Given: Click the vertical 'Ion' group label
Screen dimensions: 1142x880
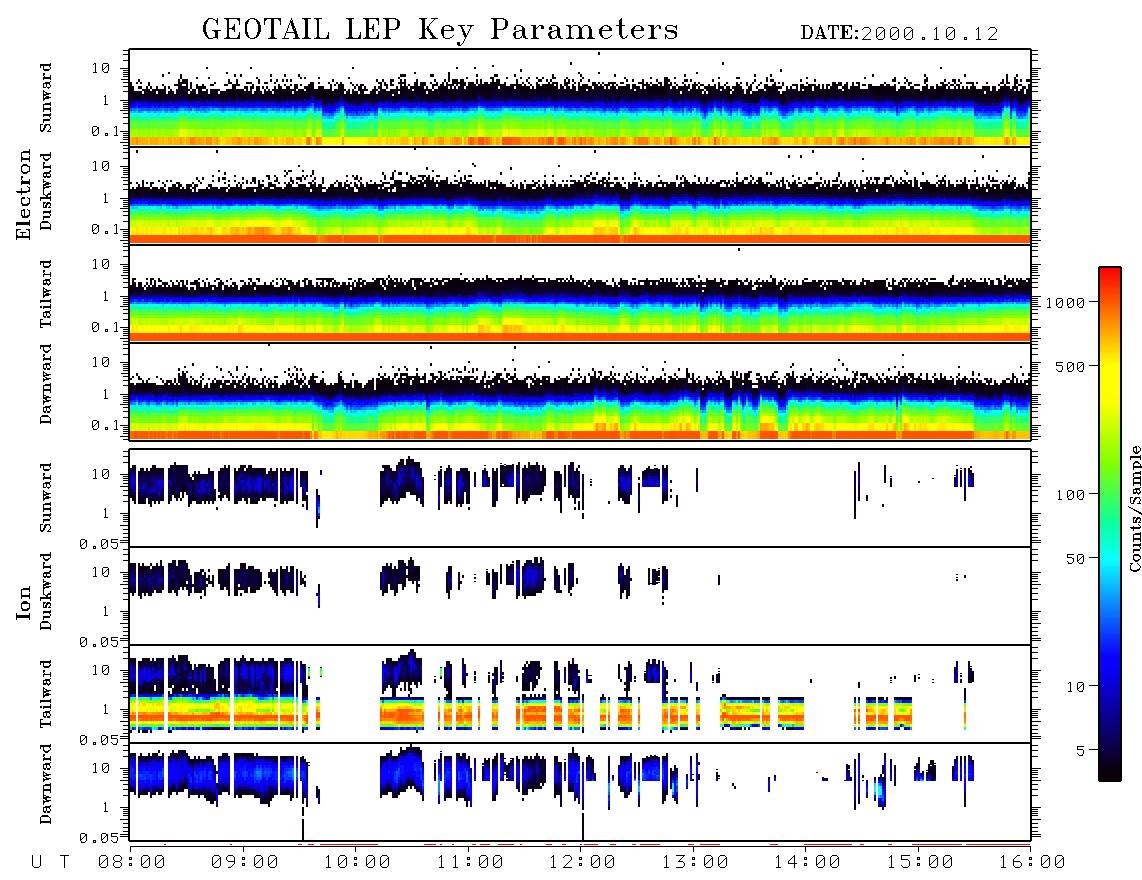Looking at the screenshot, I should click(24, 602).
